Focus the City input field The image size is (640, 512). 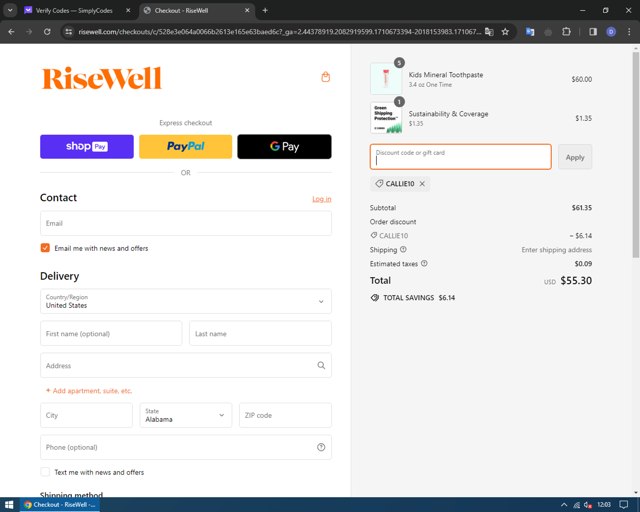click(x=87, y=415)
